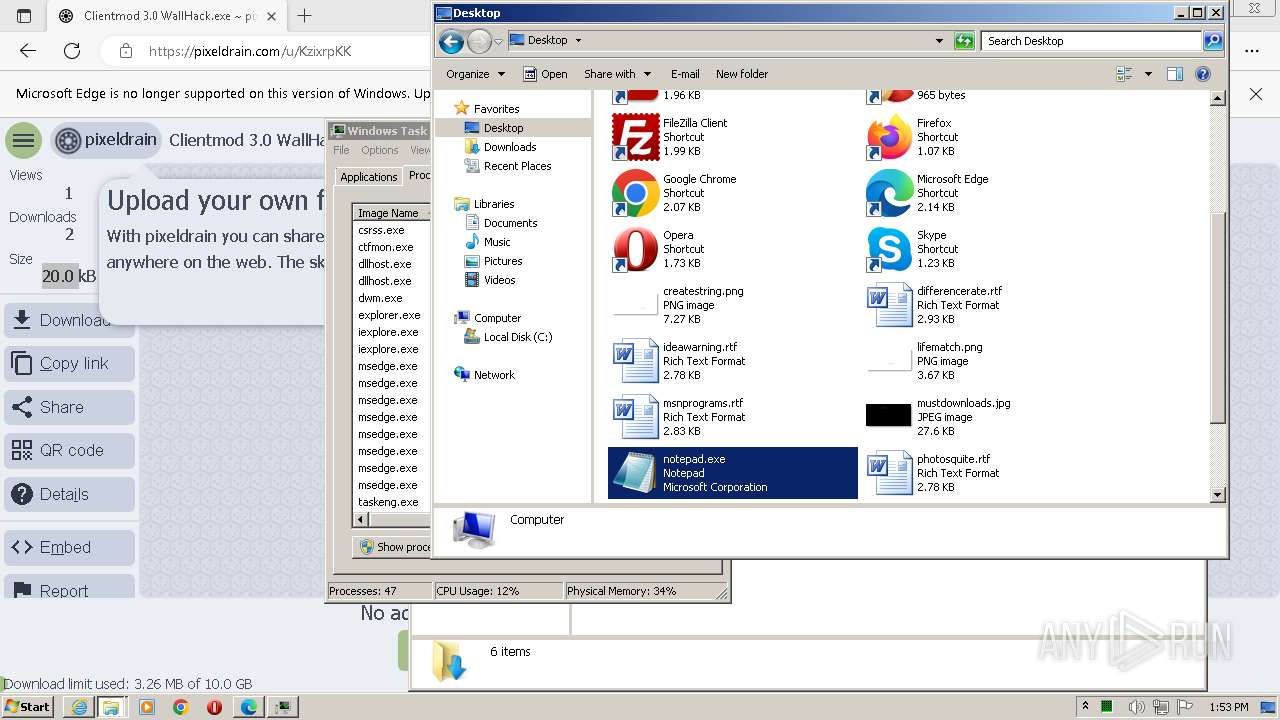The image size is (1280, 720).
Task: Click Open in Explorer toolbar
Action: click(545, 74)
